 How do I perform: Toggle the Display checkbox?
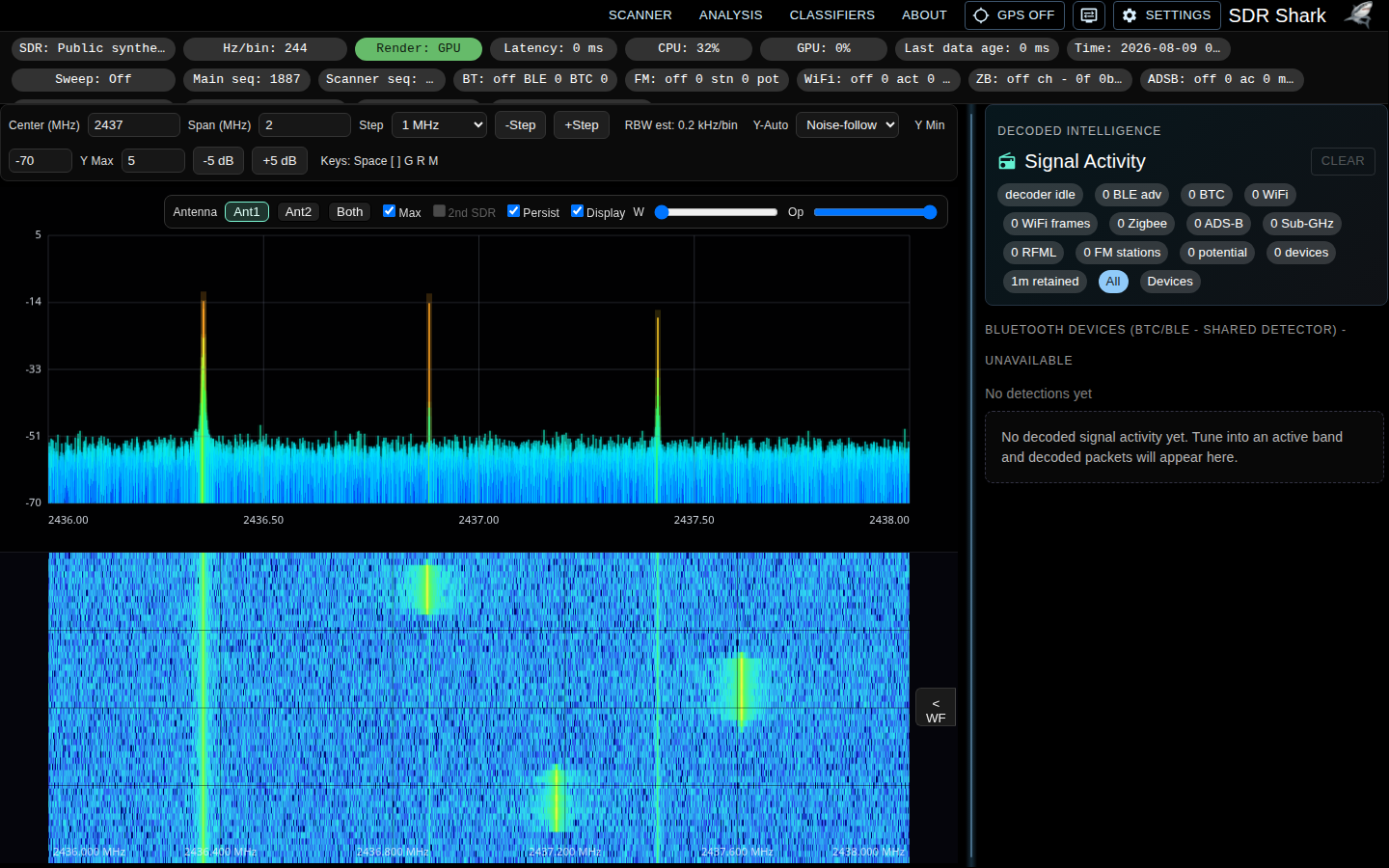577,210
